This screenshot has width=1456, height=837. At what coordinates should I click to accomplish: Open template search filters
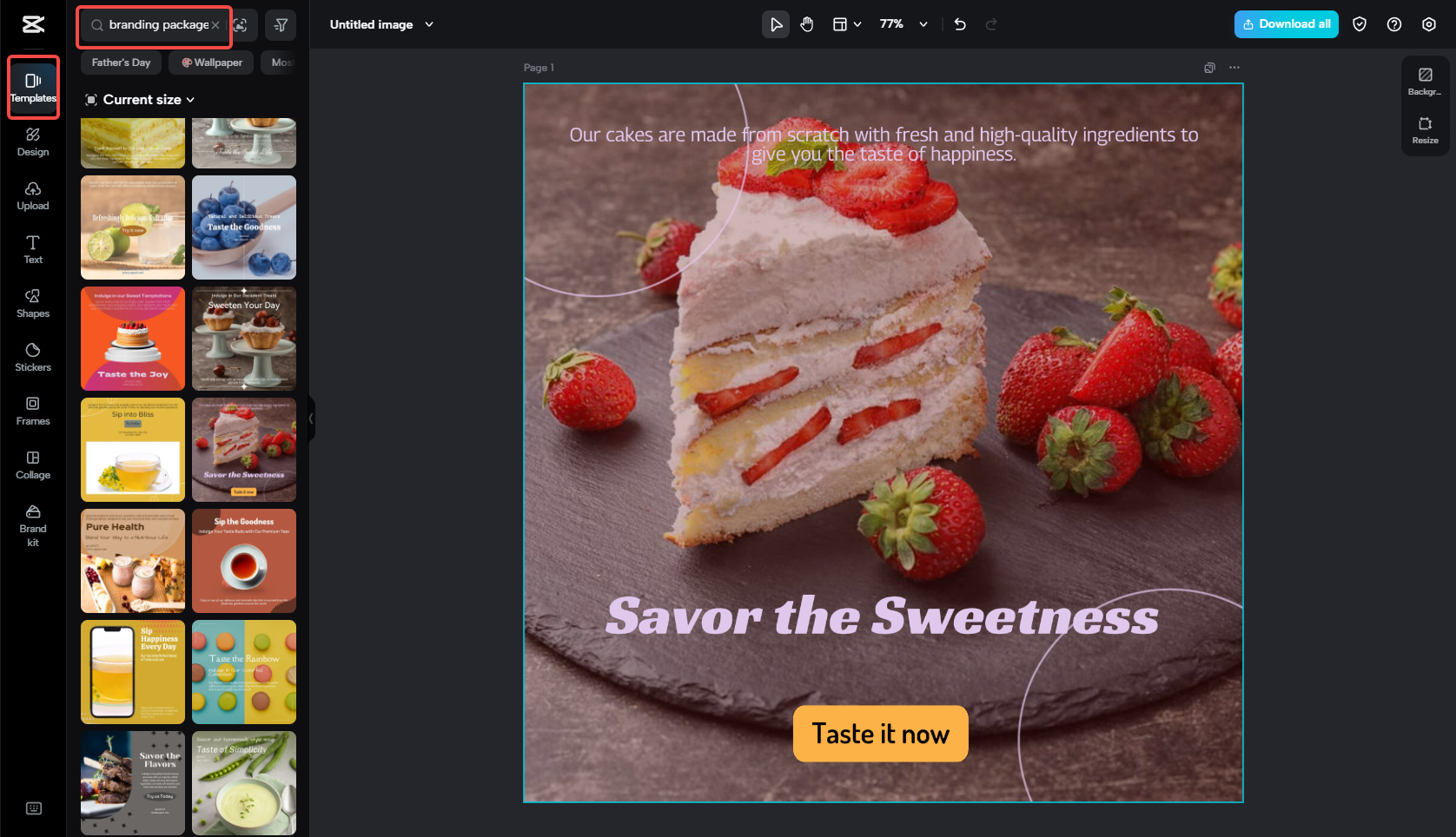280,25
